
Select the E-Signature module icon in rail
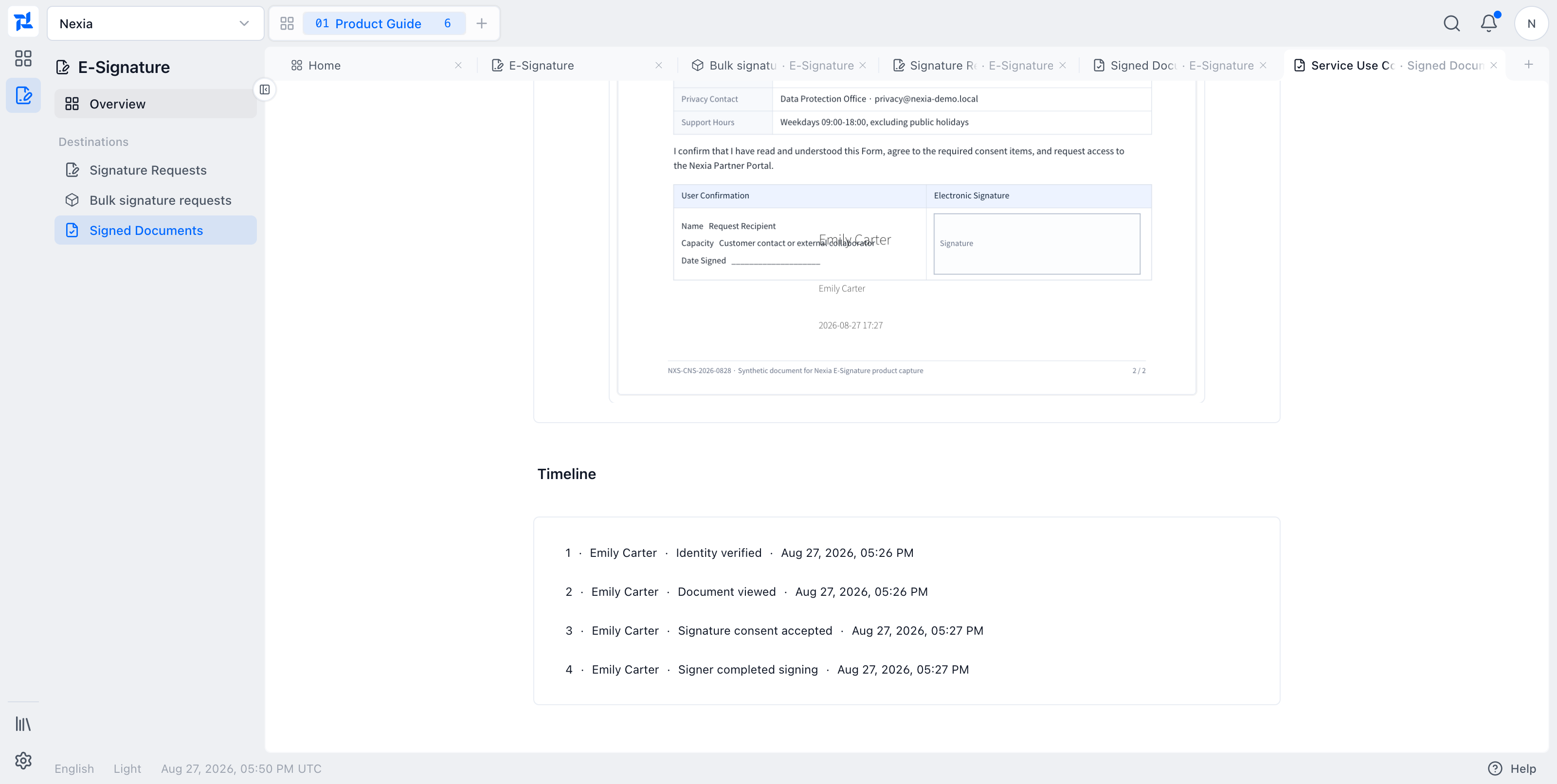(x=23, y=95)
